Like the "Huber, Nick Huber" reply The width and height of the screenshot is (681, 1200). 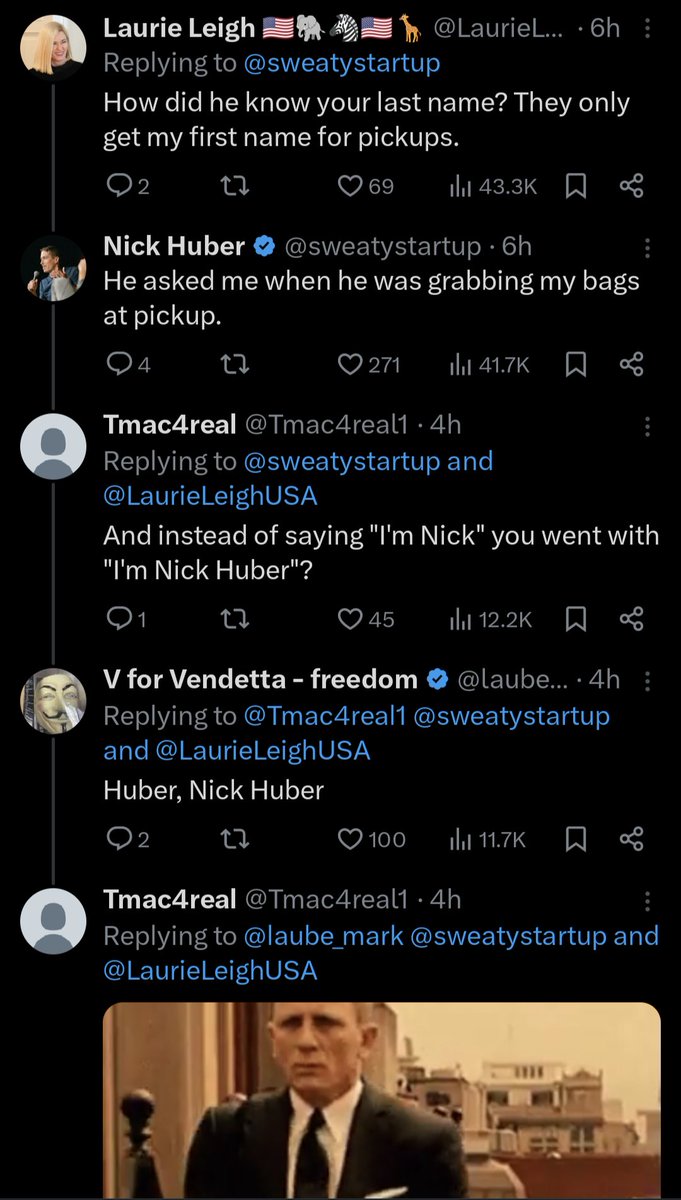[350, 839]
